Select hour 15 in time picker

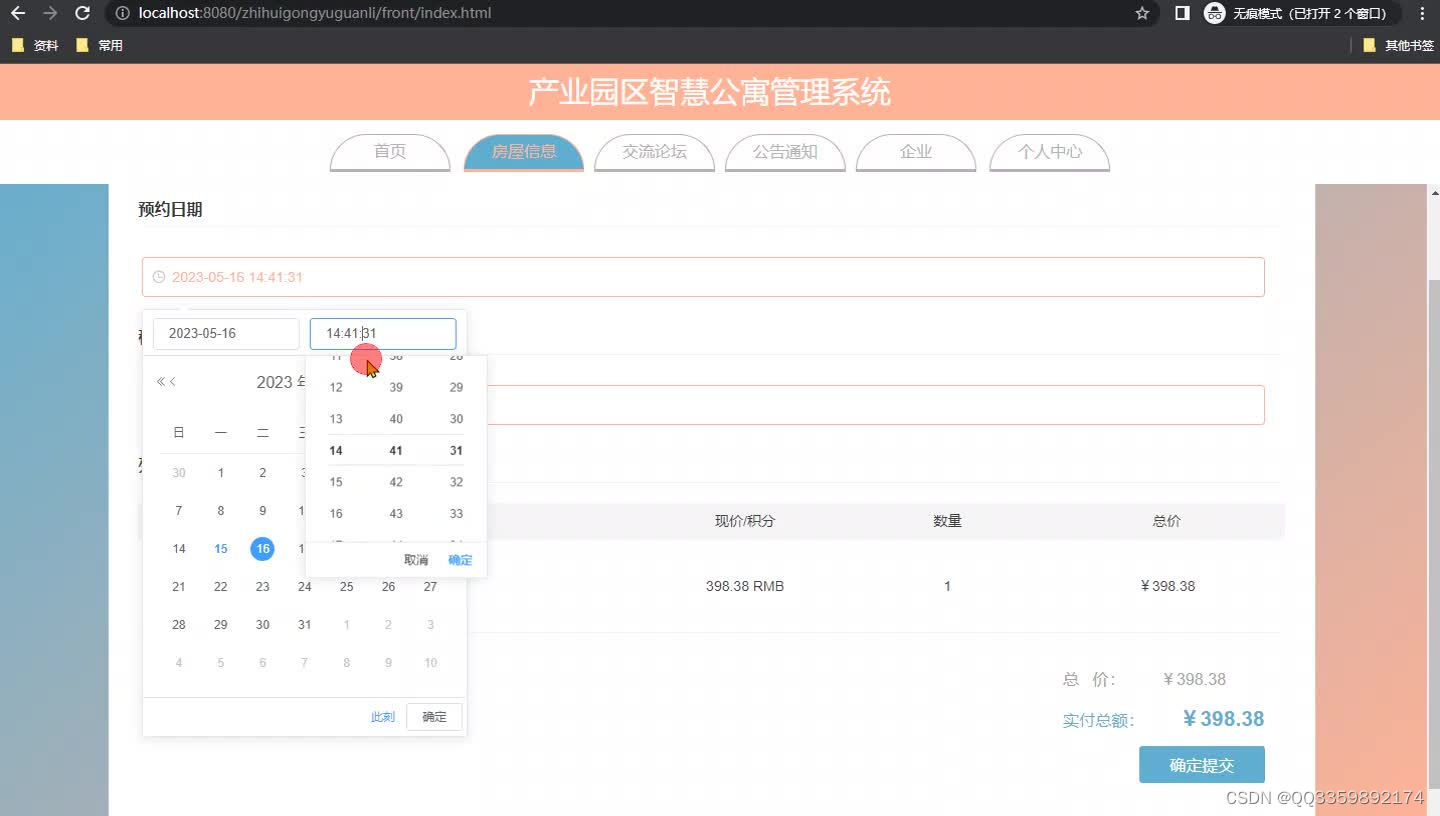click(x=336, y=482)
